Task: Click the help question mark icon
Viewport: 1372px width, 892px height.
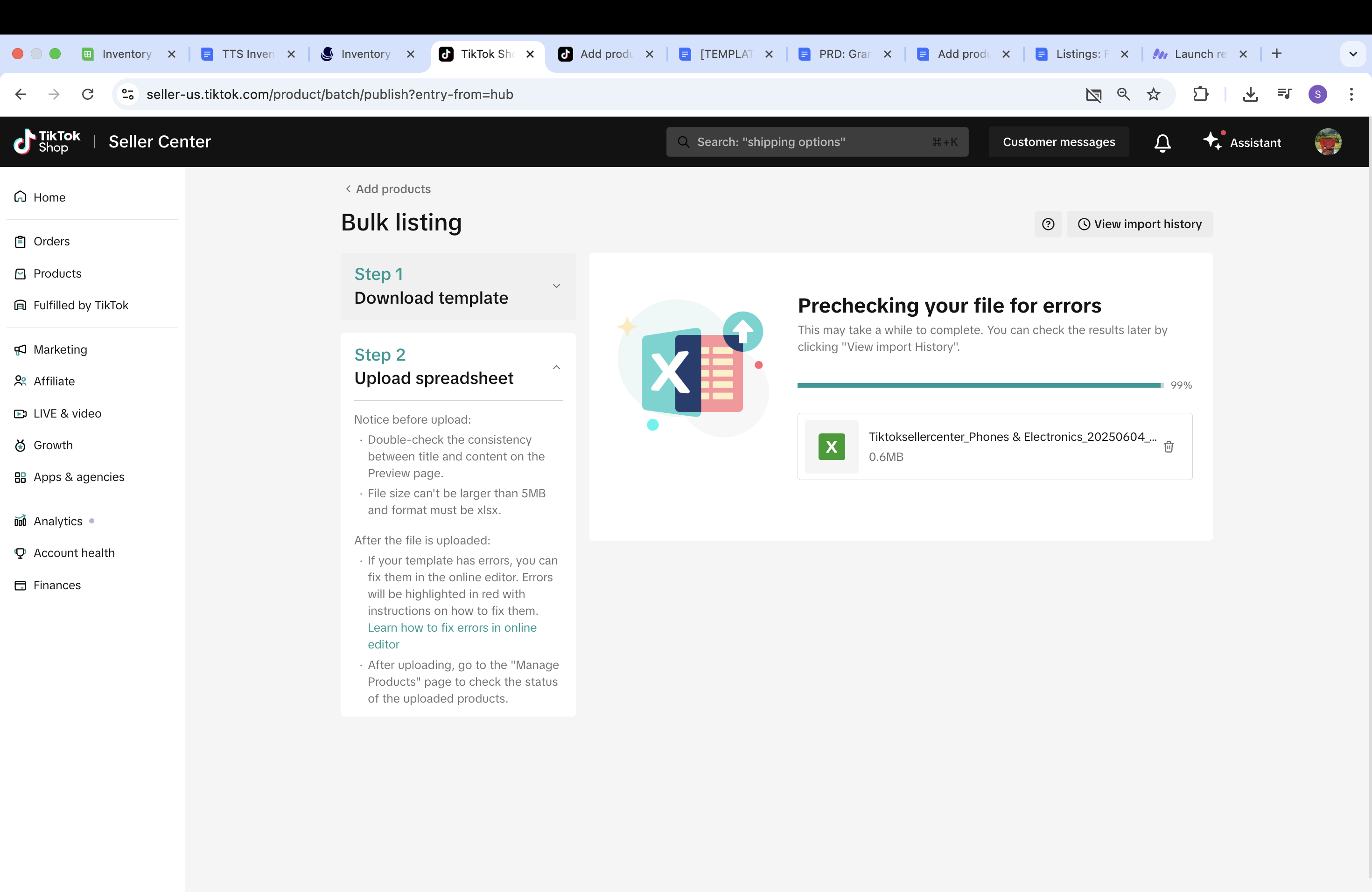Action: click(1048, 224)
